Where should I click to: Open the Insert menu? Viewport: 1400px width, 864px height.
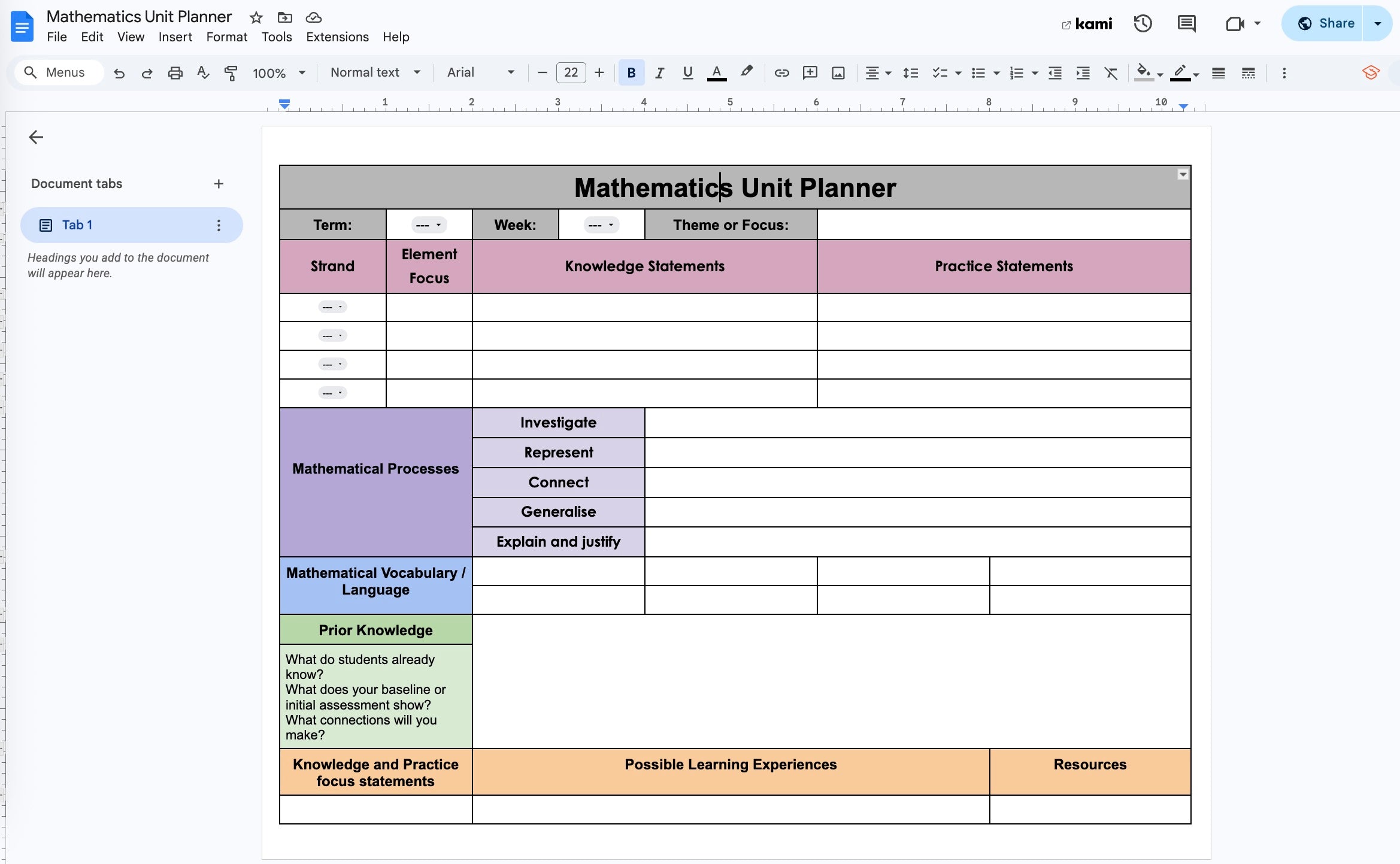click(175, 37)
